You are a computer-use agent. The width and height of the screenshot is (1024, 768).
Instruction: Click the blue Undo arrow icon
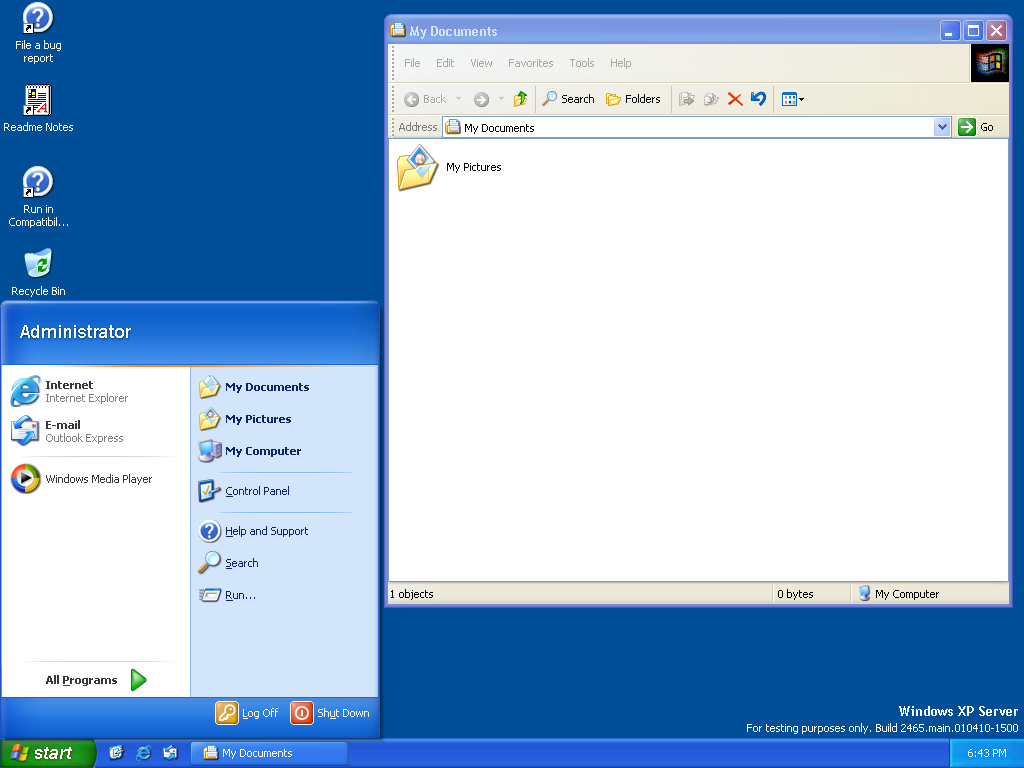(x=758, y=99)
